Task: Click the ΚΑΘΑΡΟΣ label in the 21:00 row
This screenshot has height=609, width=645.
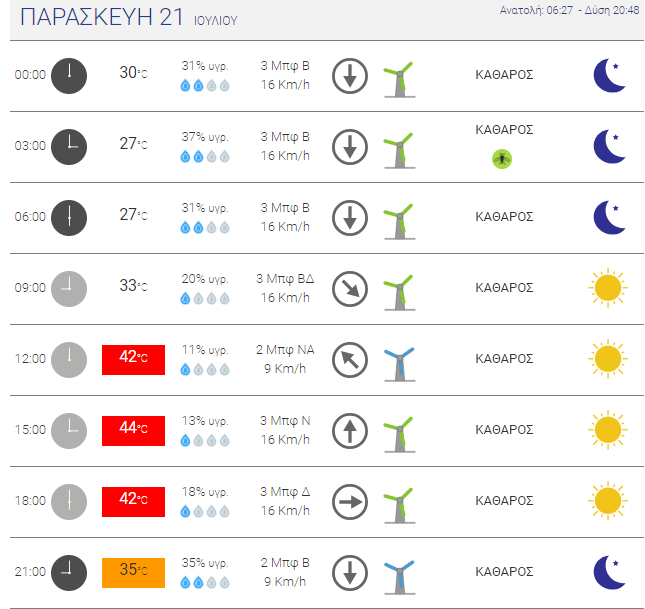Action: tap(504, 572)
